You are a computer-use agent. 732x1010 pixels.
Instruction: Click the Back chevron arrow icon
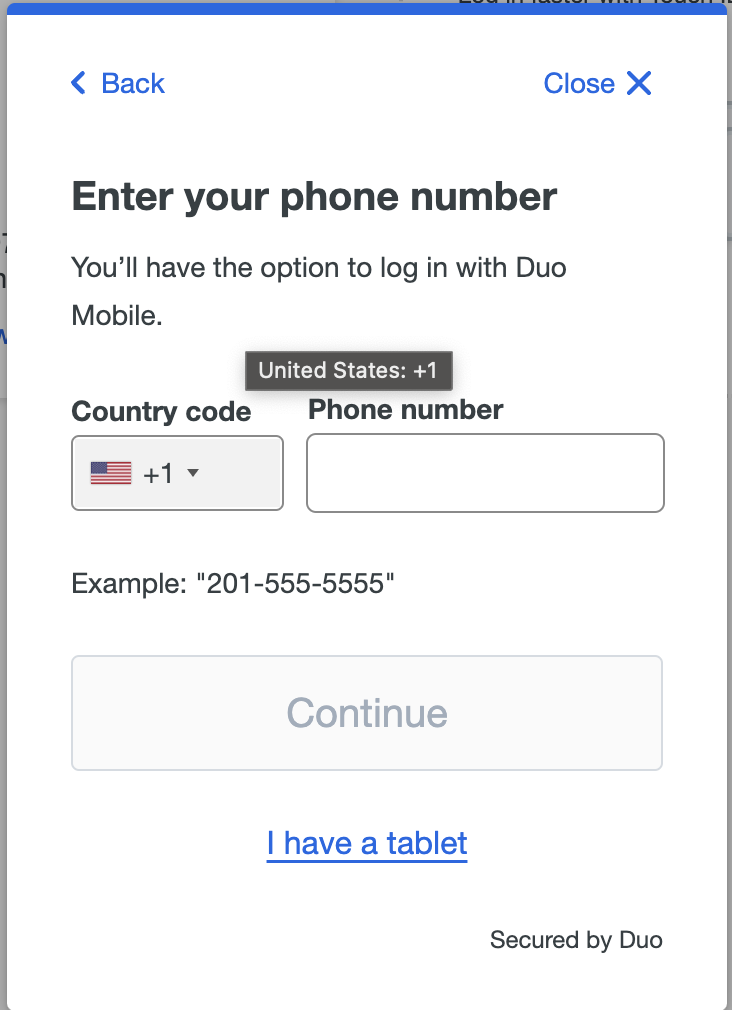coord(79,83)
